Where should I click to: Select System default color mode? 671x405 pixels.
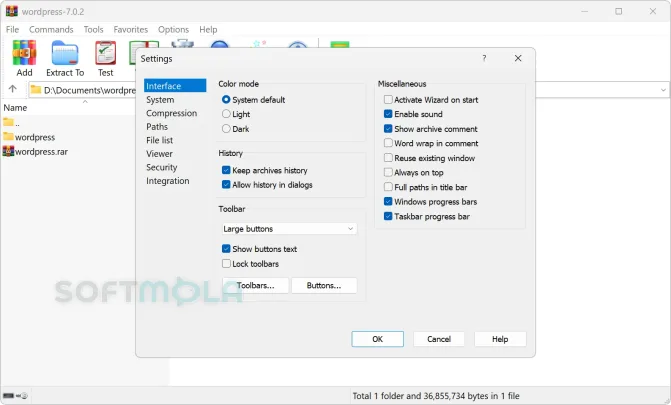click(x=226, y=99)
